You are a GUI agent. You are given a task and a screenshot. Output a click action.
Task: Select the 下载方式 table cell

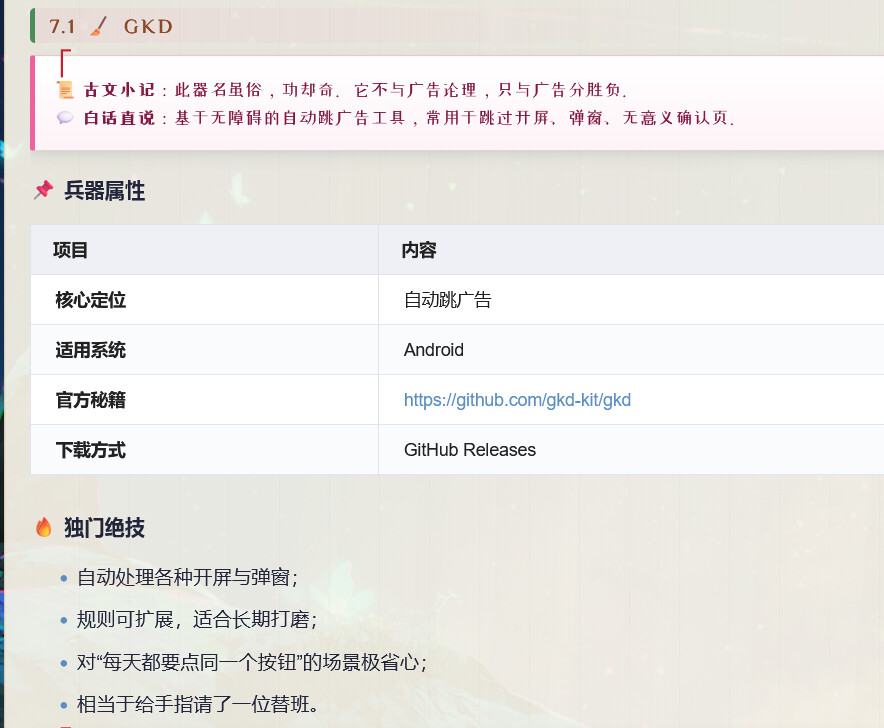tap(205, 449)
